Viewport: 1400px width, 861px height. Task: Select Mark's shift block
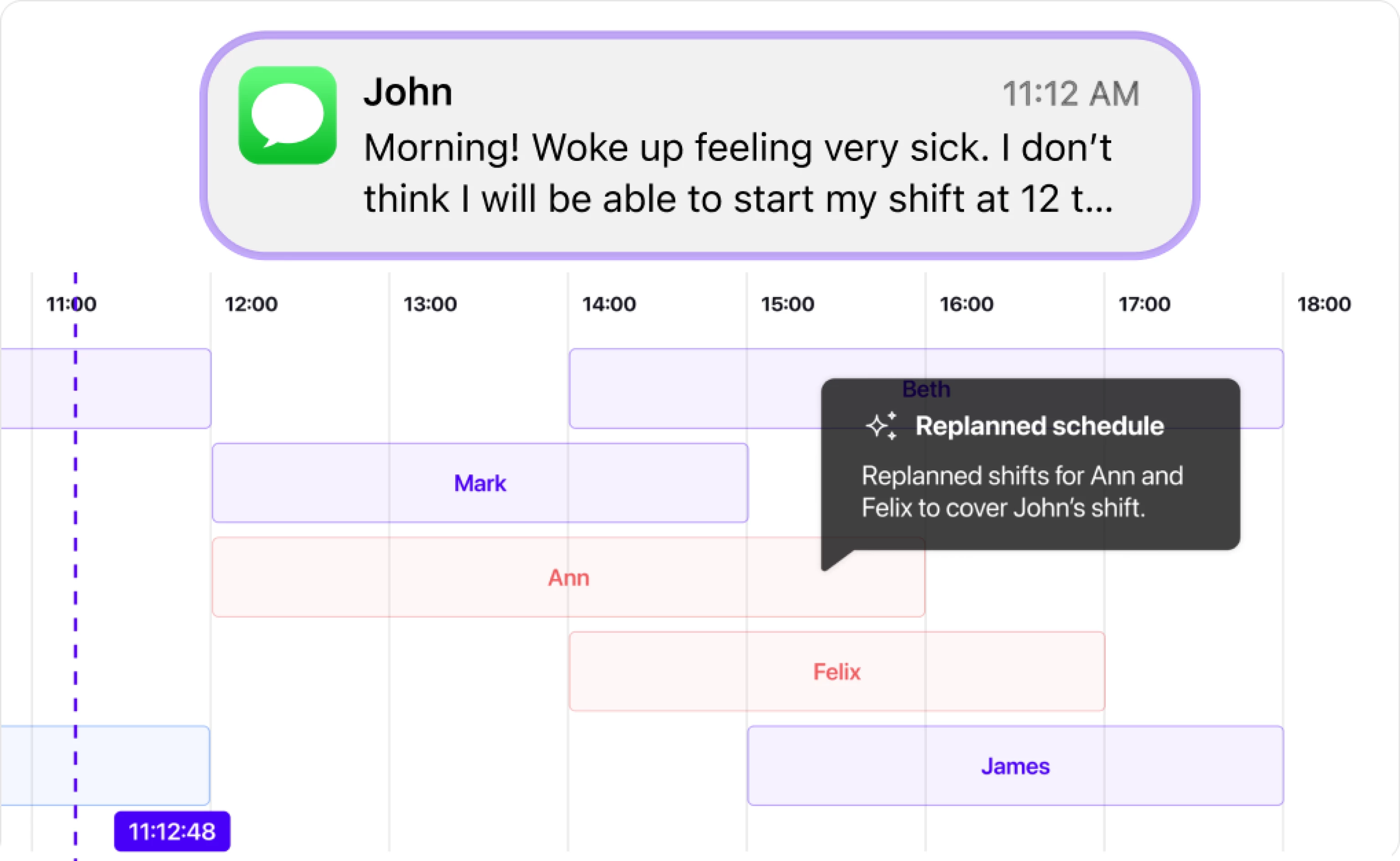point(479,483)
